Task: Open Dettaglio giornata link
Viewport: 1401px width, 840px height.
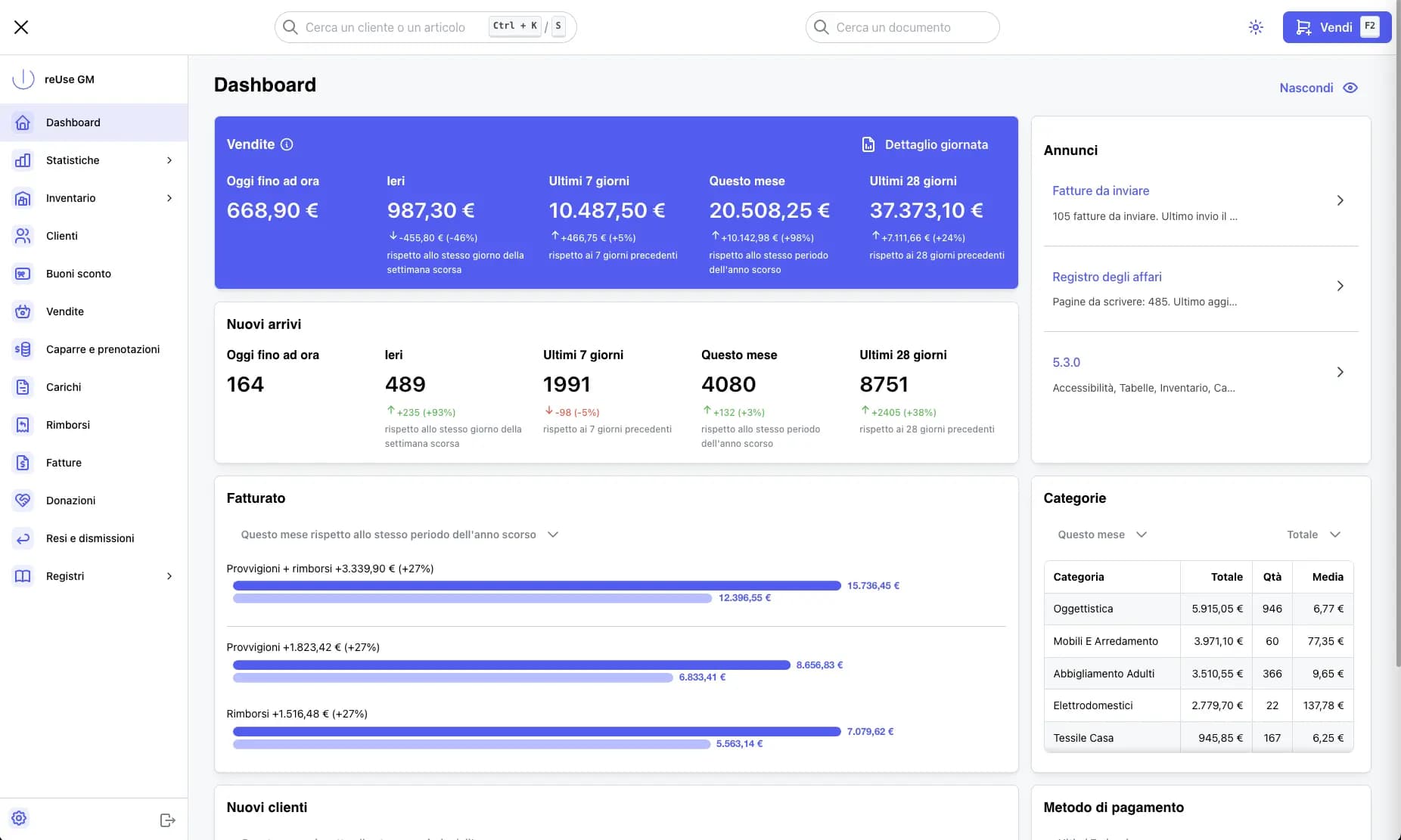Action: [x=925, y=144]
